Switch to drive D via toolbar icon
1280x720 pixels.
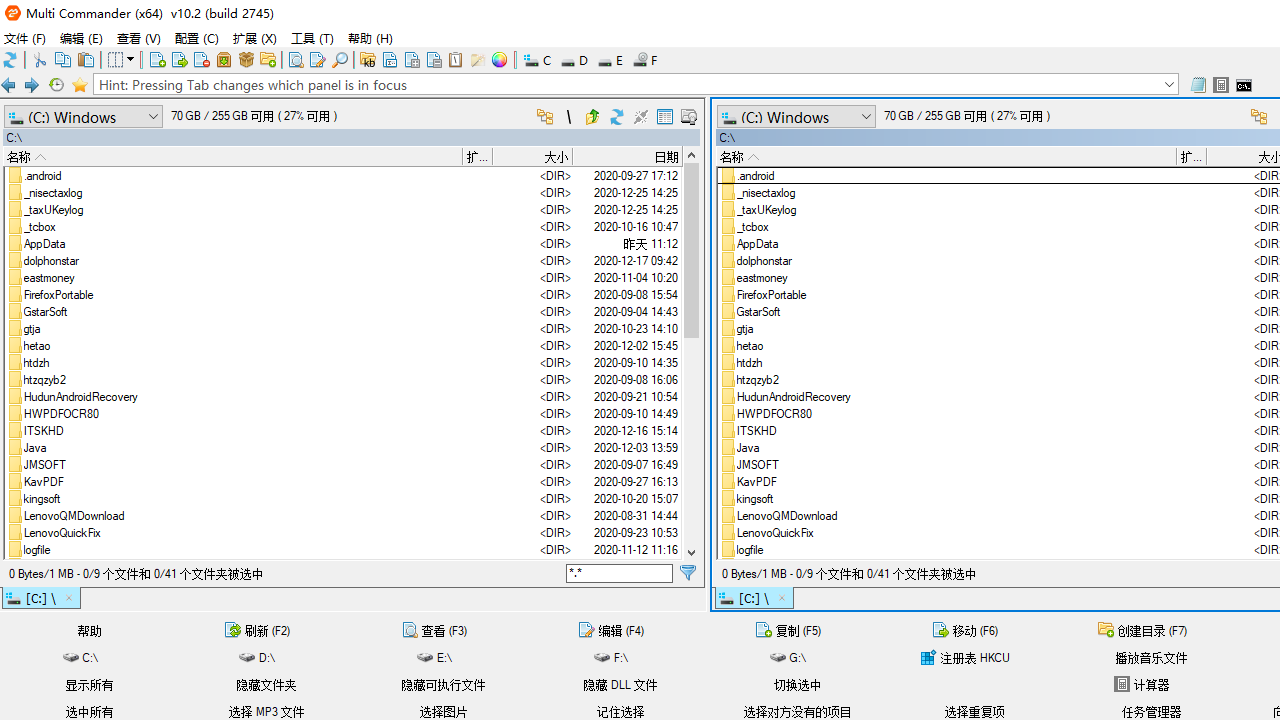(573, 60)
